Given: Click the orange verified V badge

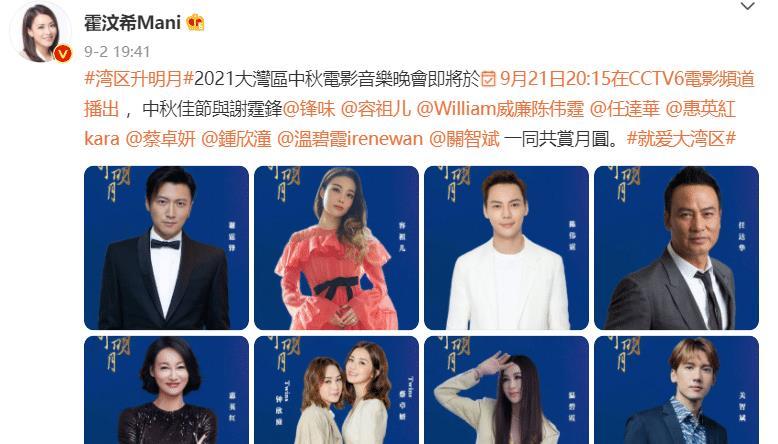Looking at the screenshot, I should pos(63,53).
